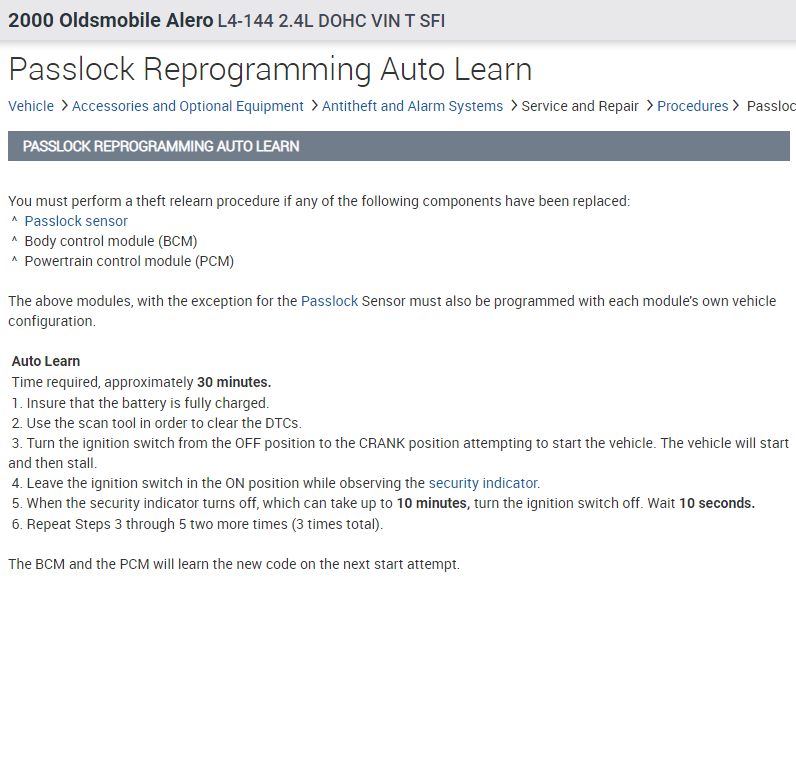Click the L4-144 2.4L DOHC VIN T SFI engine text

331,21
